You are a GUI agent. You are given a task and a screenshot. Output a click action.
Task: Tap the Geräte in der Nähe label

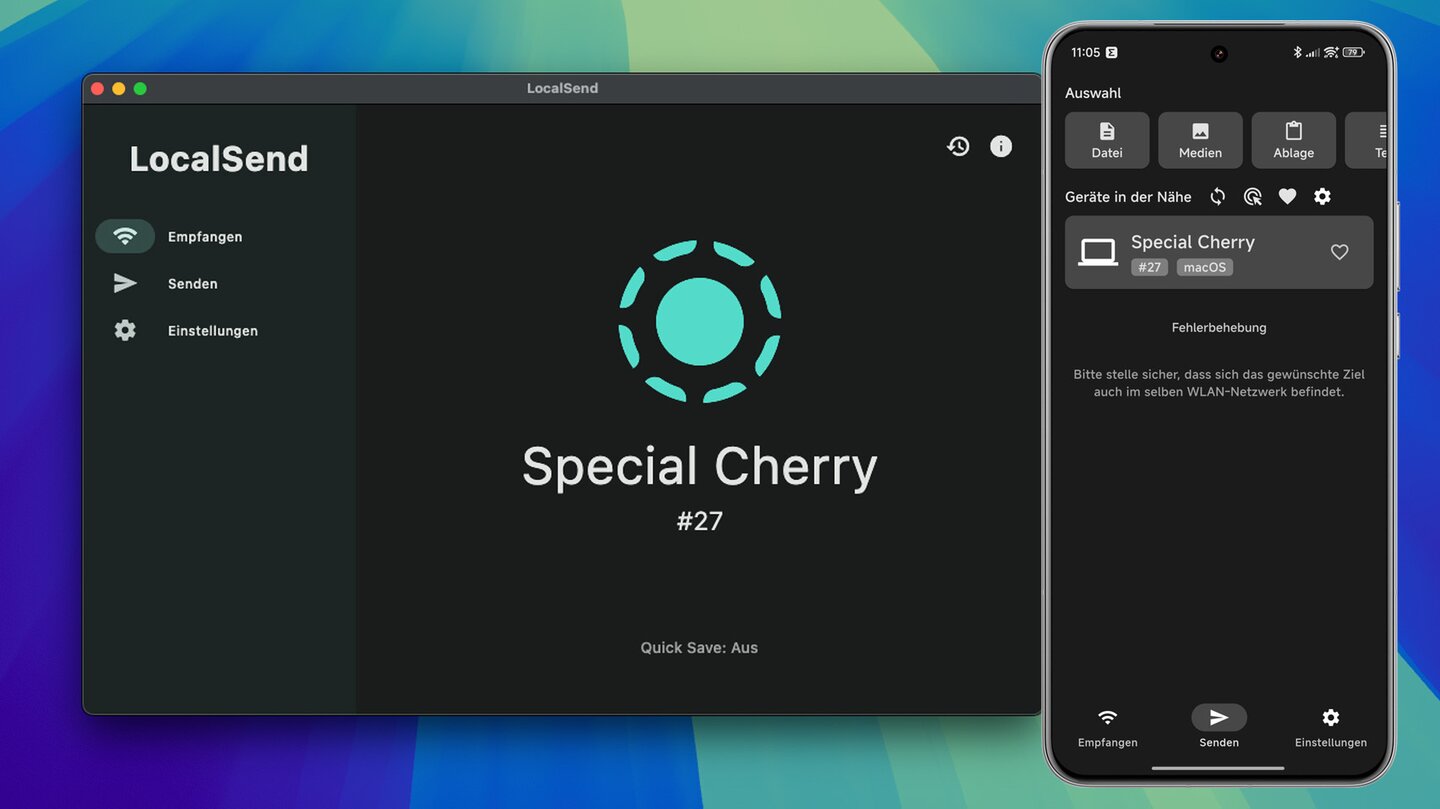coord(1128,197)
